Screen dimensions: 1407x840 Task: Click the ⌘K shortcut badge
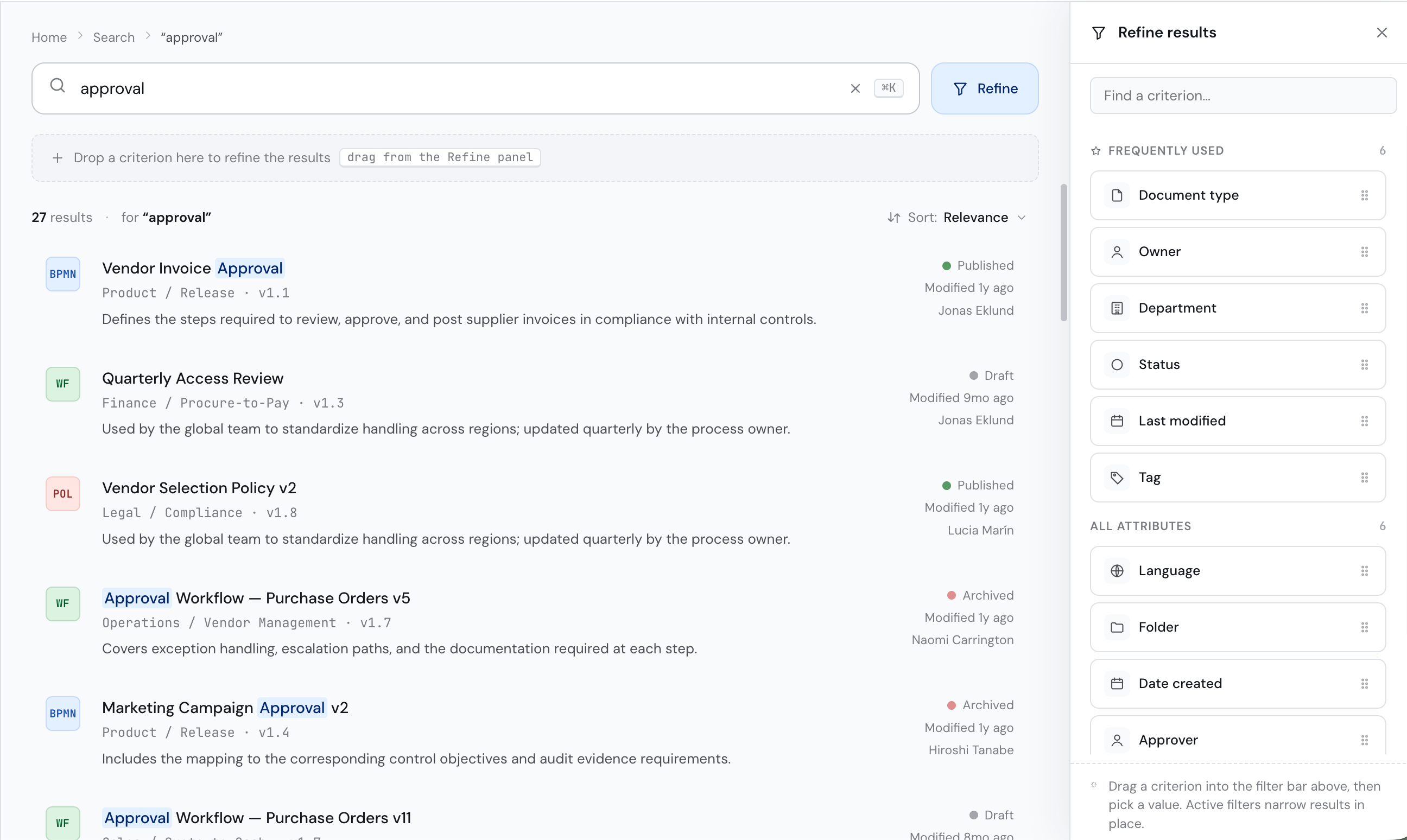point(889,88)
